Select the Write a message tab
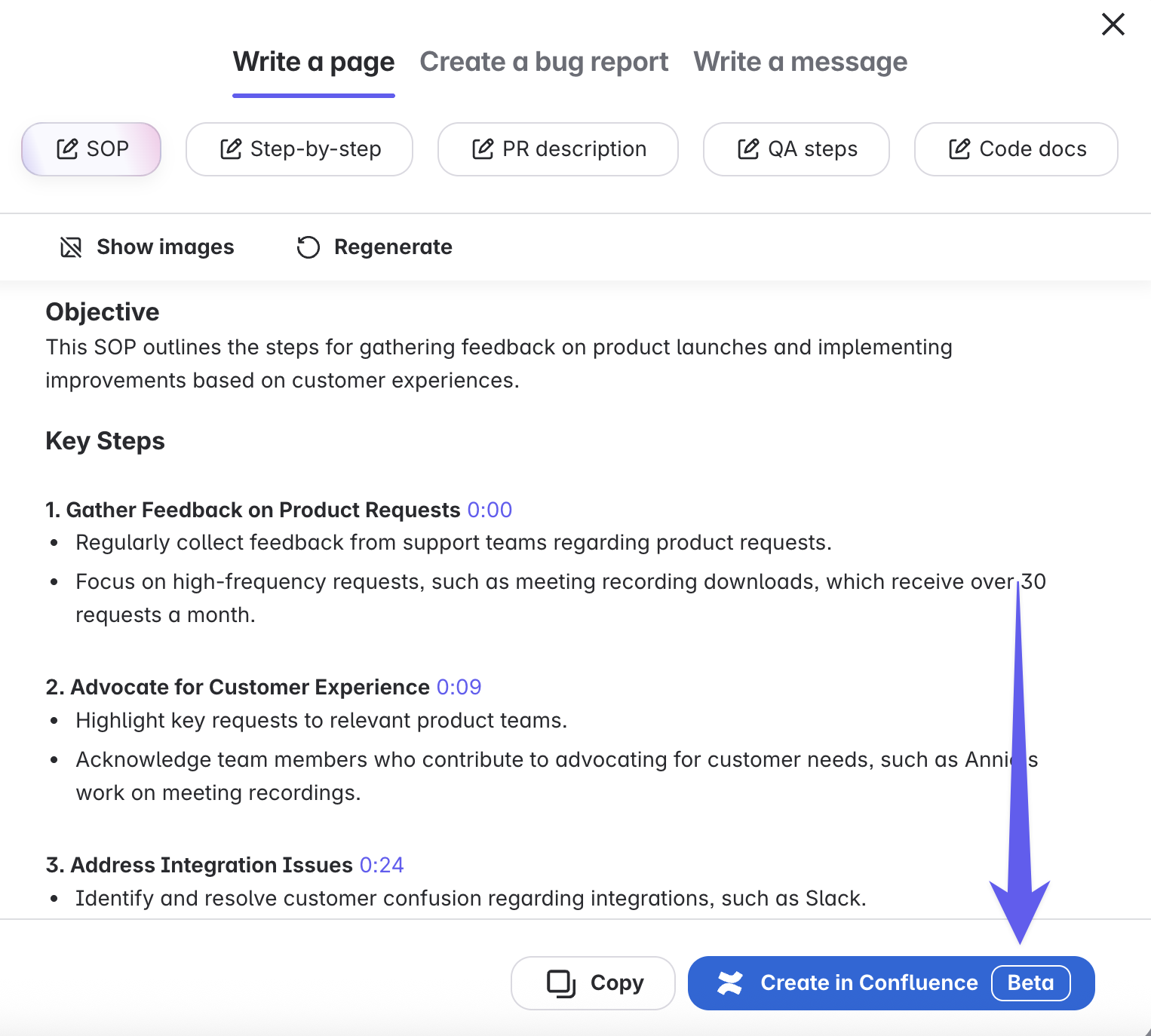The height and width of the screenshot is (1036, 1151). click(800, 62)
